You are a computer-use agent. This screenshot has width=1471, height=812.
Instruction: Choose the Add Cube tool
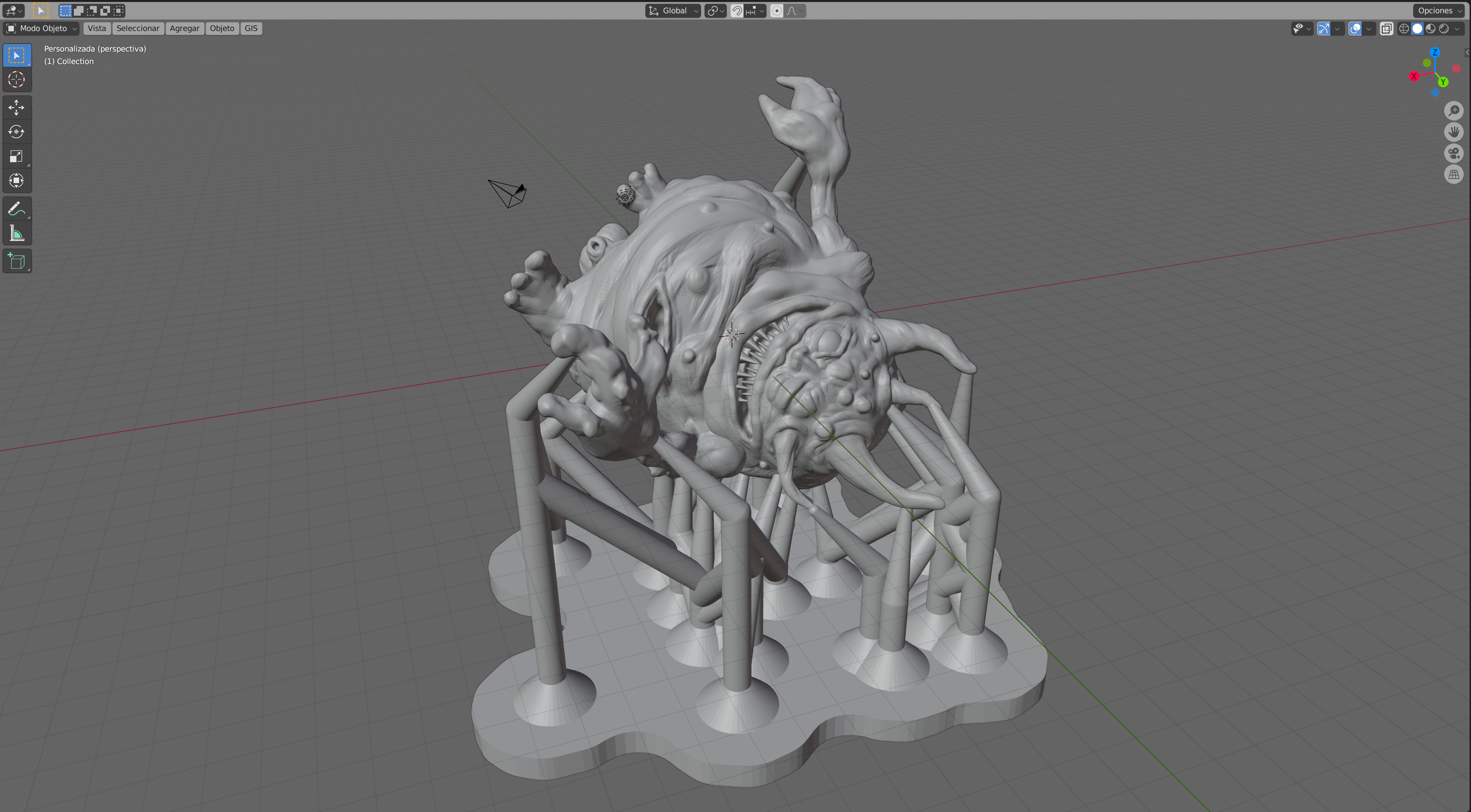tap(17, 261)
